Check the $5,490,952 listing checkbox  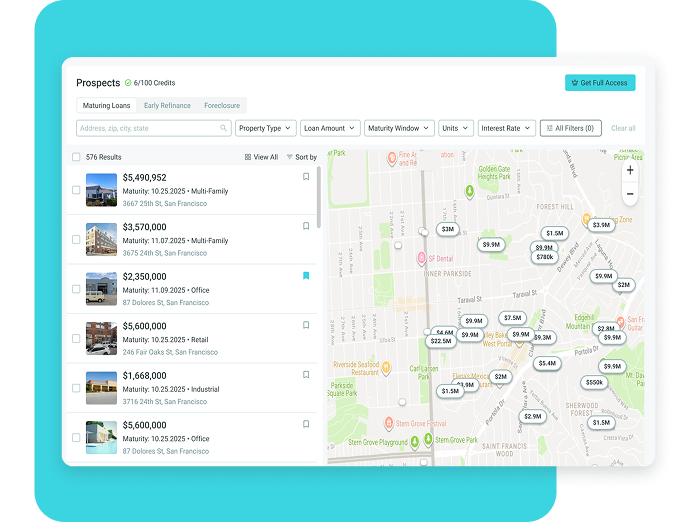(76, 190)
